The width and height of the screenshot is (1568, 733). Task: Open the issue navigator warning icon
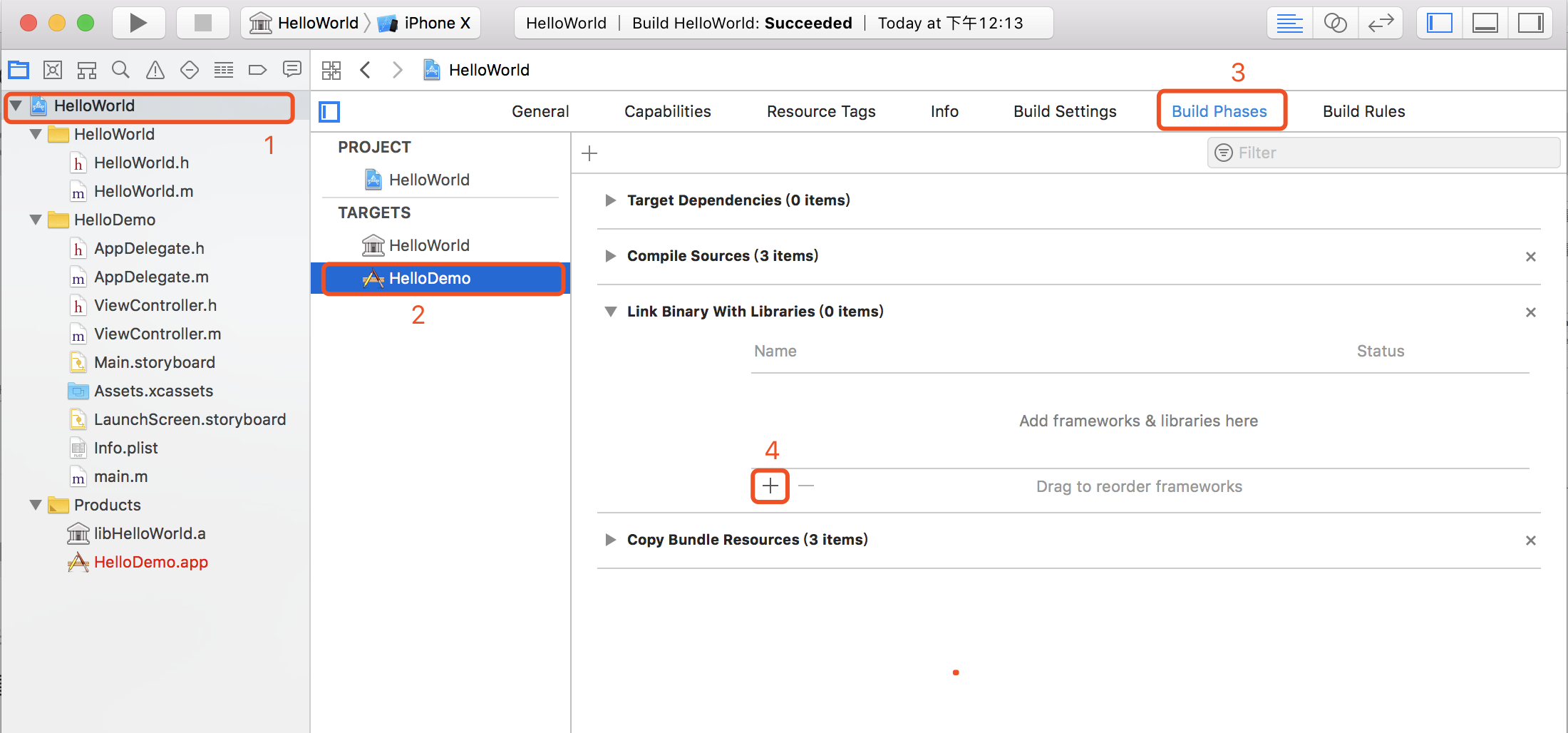155,70
